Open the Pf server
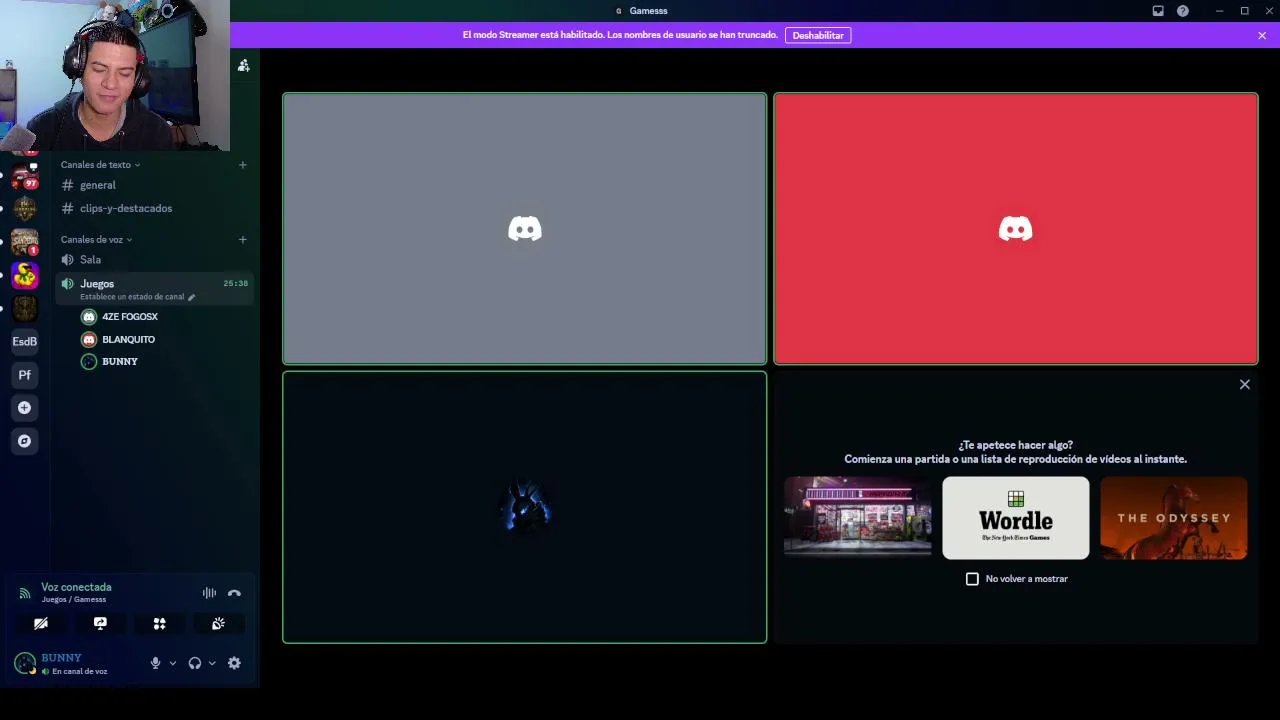This screenshot has width=1280, height=720. coord(25,375)
